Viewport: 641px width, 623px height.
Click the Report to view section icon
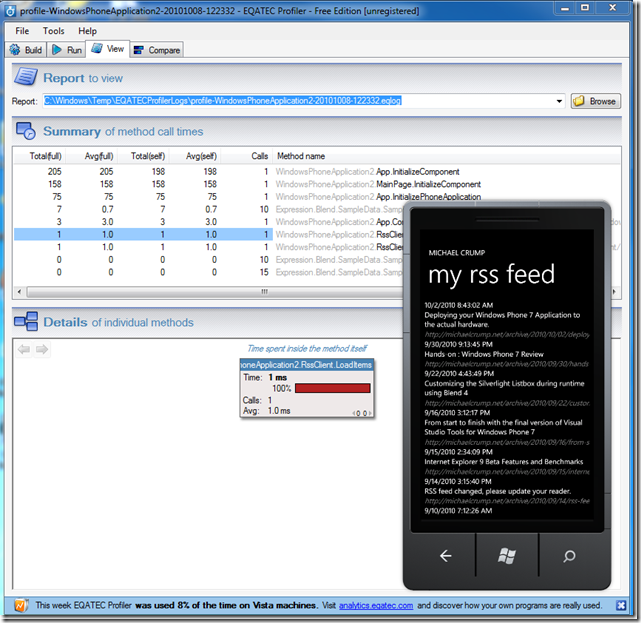pyautogui.click(x=26, y=76)
